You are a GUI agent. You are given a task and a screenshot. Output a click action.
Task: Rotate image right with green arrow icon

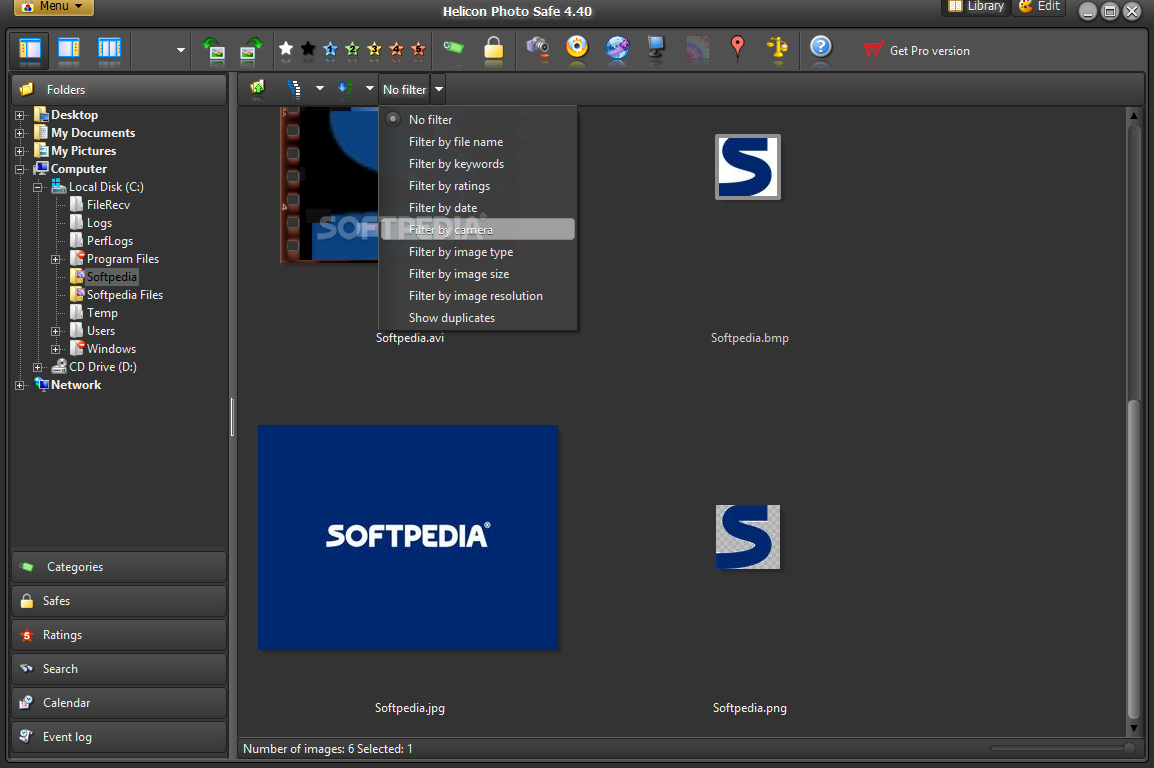(x=252, y=49)
